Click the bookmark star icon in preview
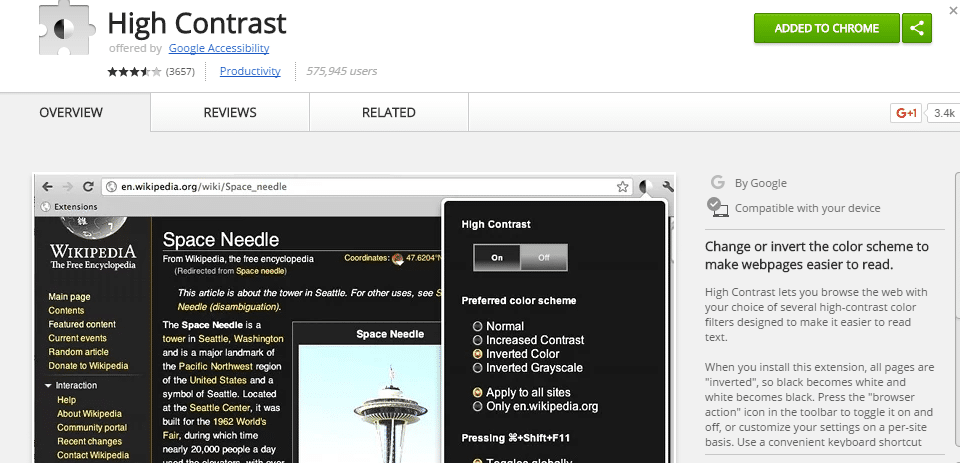Screen dimensions: 960x463 pos(622,187)
